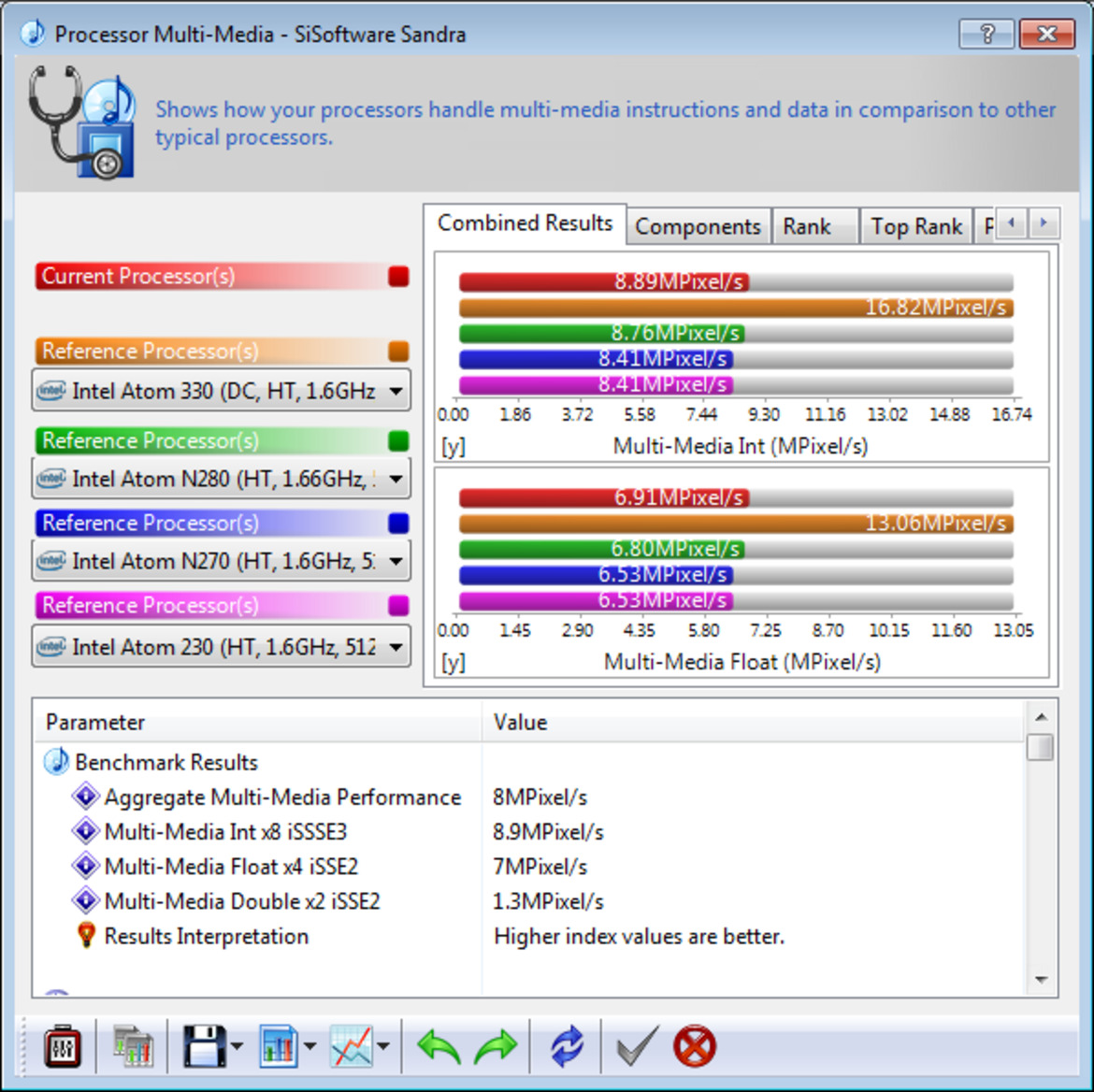Click the lightbulb icon beside Results Interpretation
The width and height of the screenshot is (1094, 1092).
click(86, 936)
